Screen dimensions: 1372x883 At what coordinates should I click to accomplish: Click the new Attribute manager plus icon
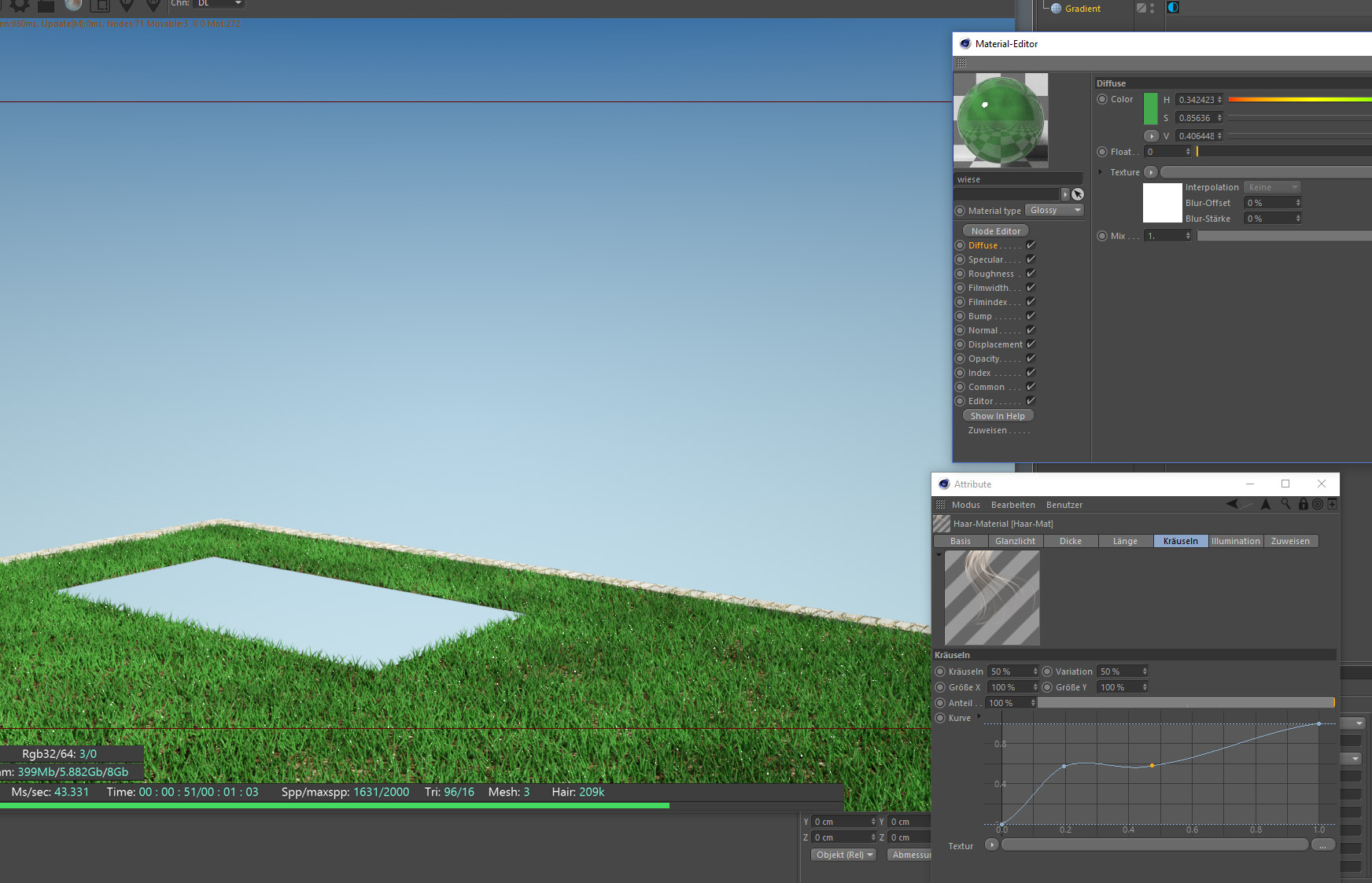point(1332,504)
